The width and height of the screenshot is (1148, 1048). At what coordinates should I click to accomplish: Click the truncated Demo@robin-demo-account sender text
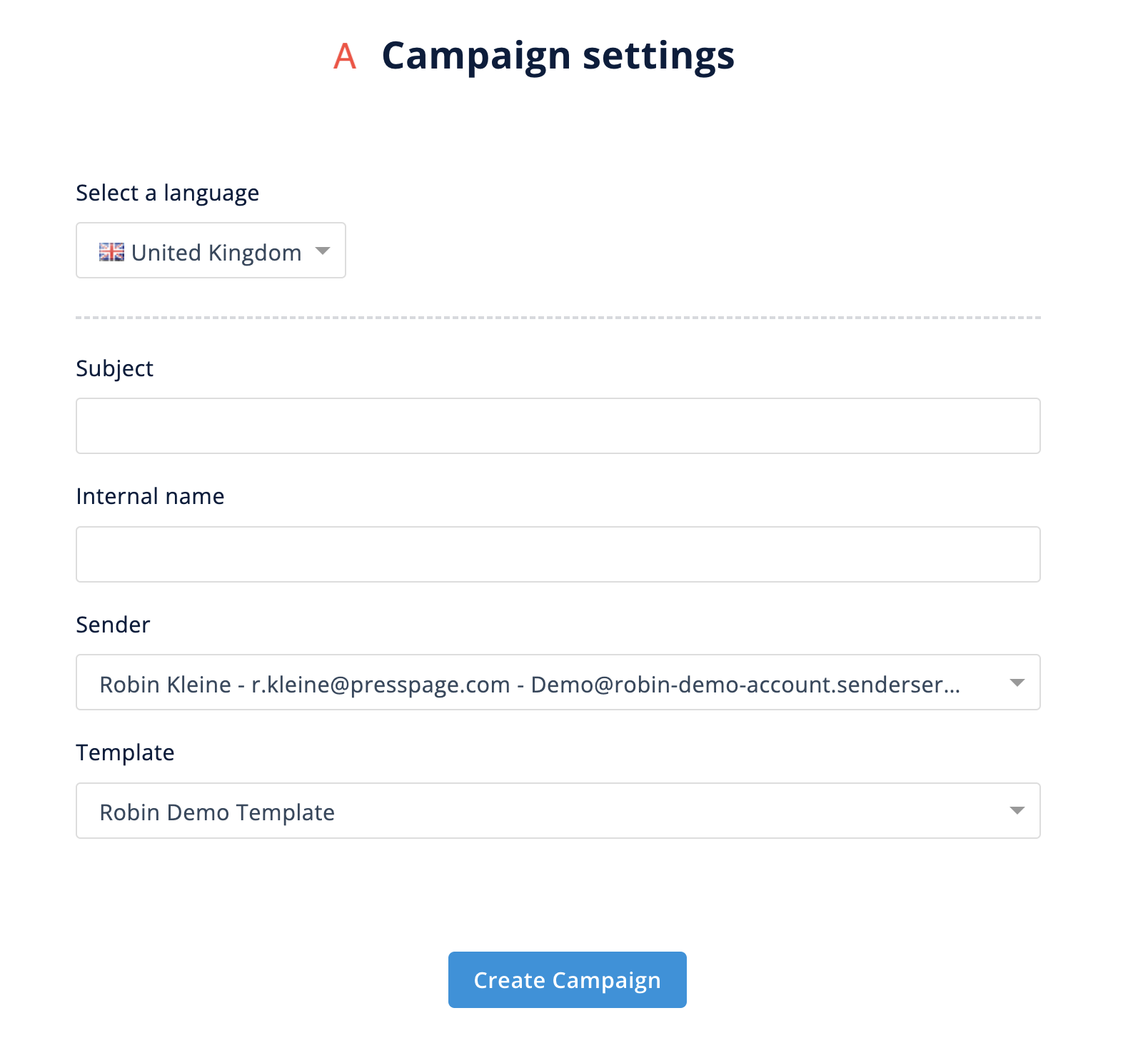(745, 685)
